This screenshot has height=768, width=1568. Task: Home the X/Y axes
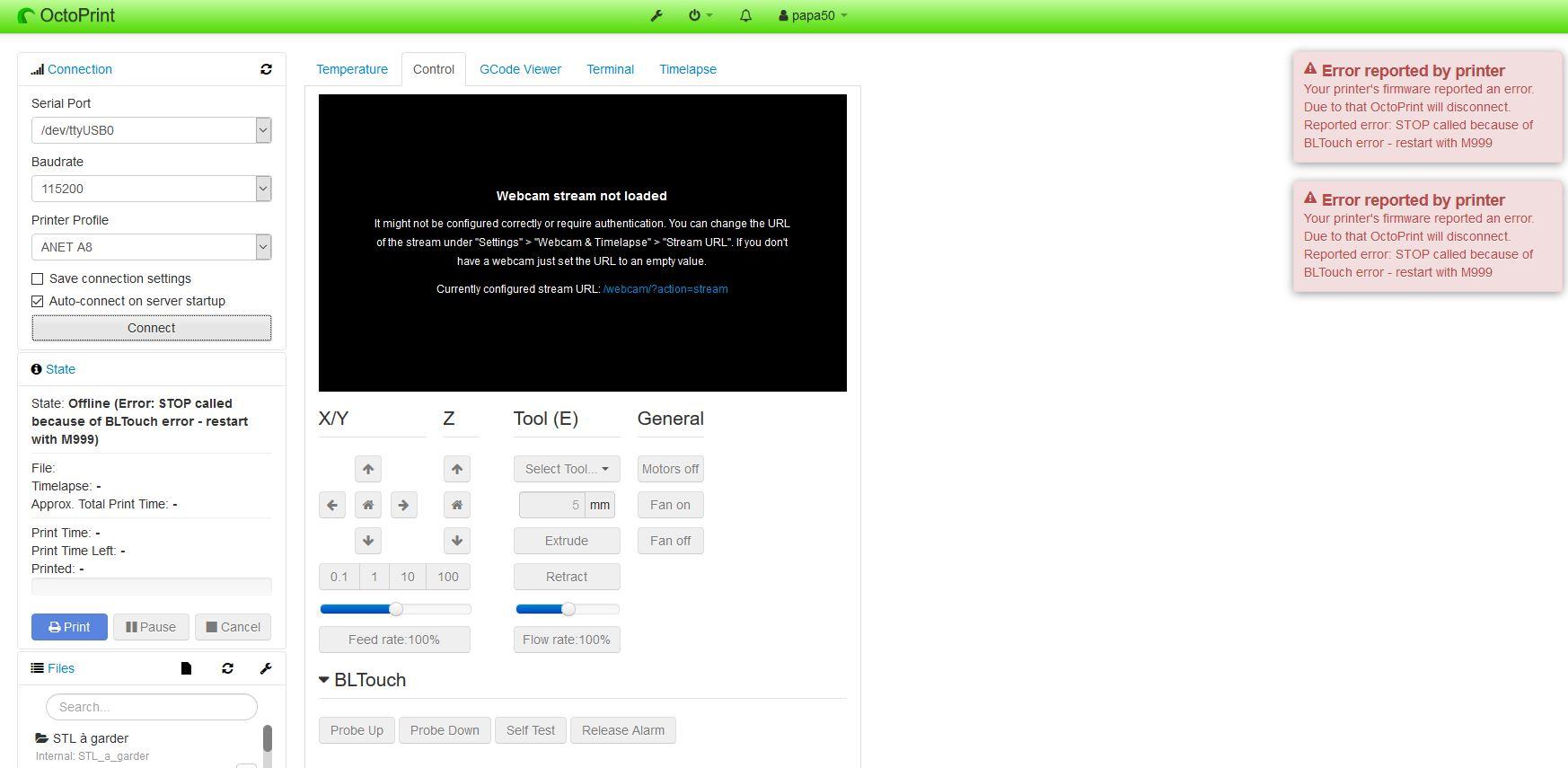point(368,505)
